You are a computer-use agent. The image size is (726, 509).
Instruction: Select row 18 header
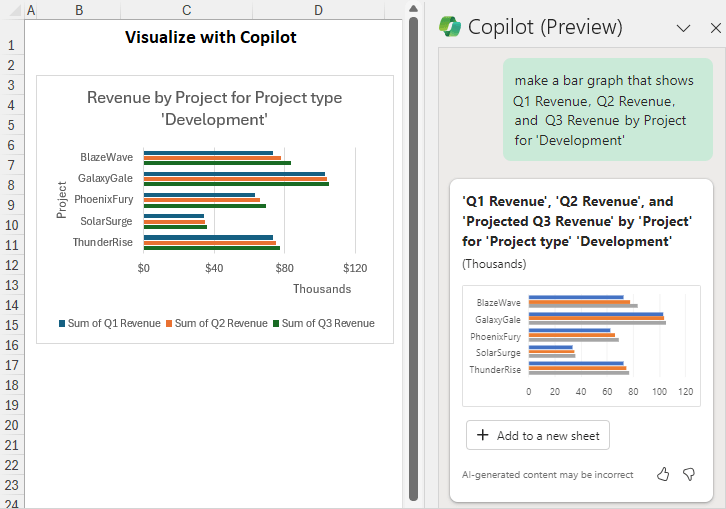coord(12,385)
